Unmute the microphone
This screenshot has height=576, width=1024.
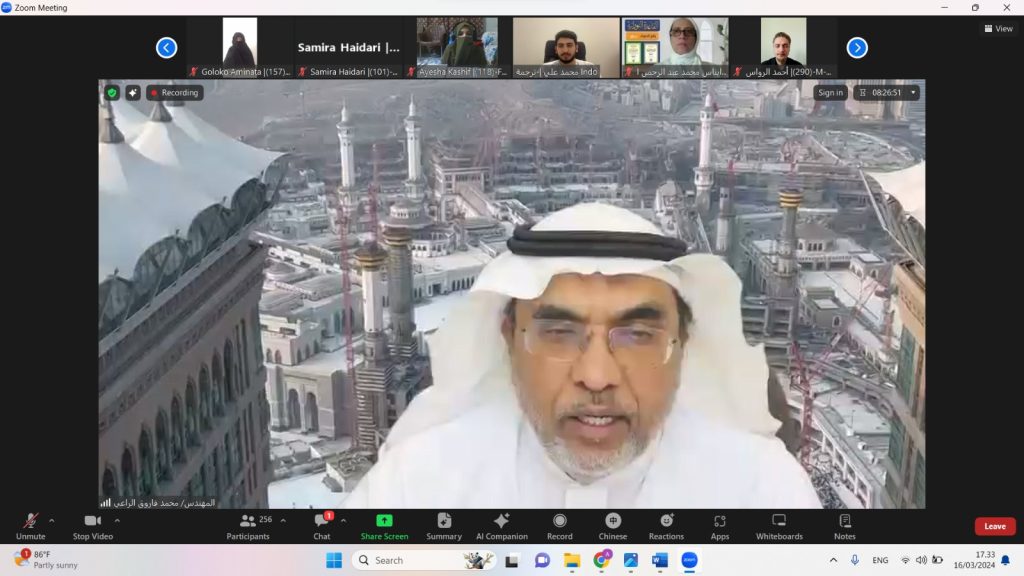31,526
